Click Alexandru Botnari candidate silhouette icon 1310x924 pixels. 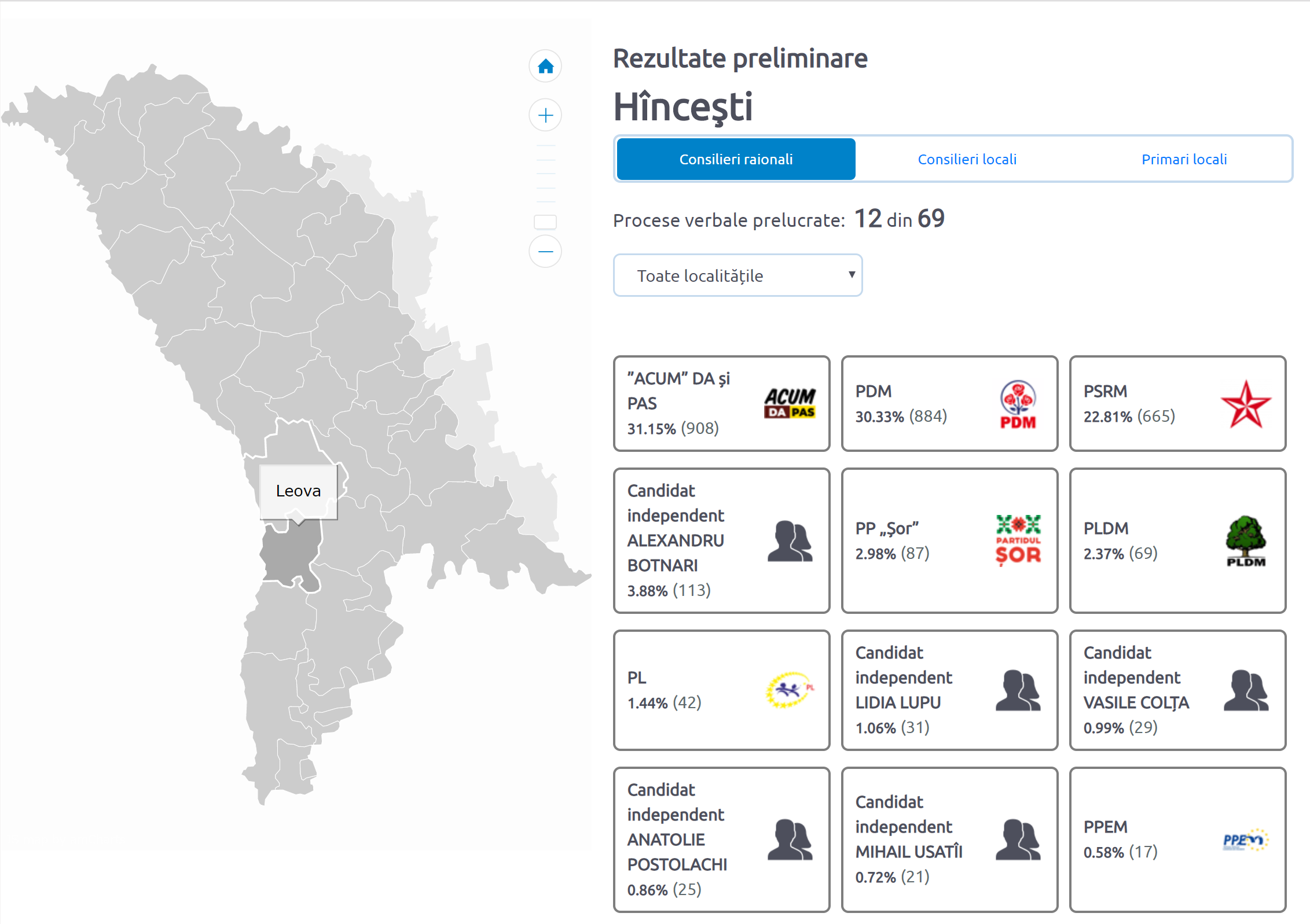pyautogui.click(x=790, y=540)
